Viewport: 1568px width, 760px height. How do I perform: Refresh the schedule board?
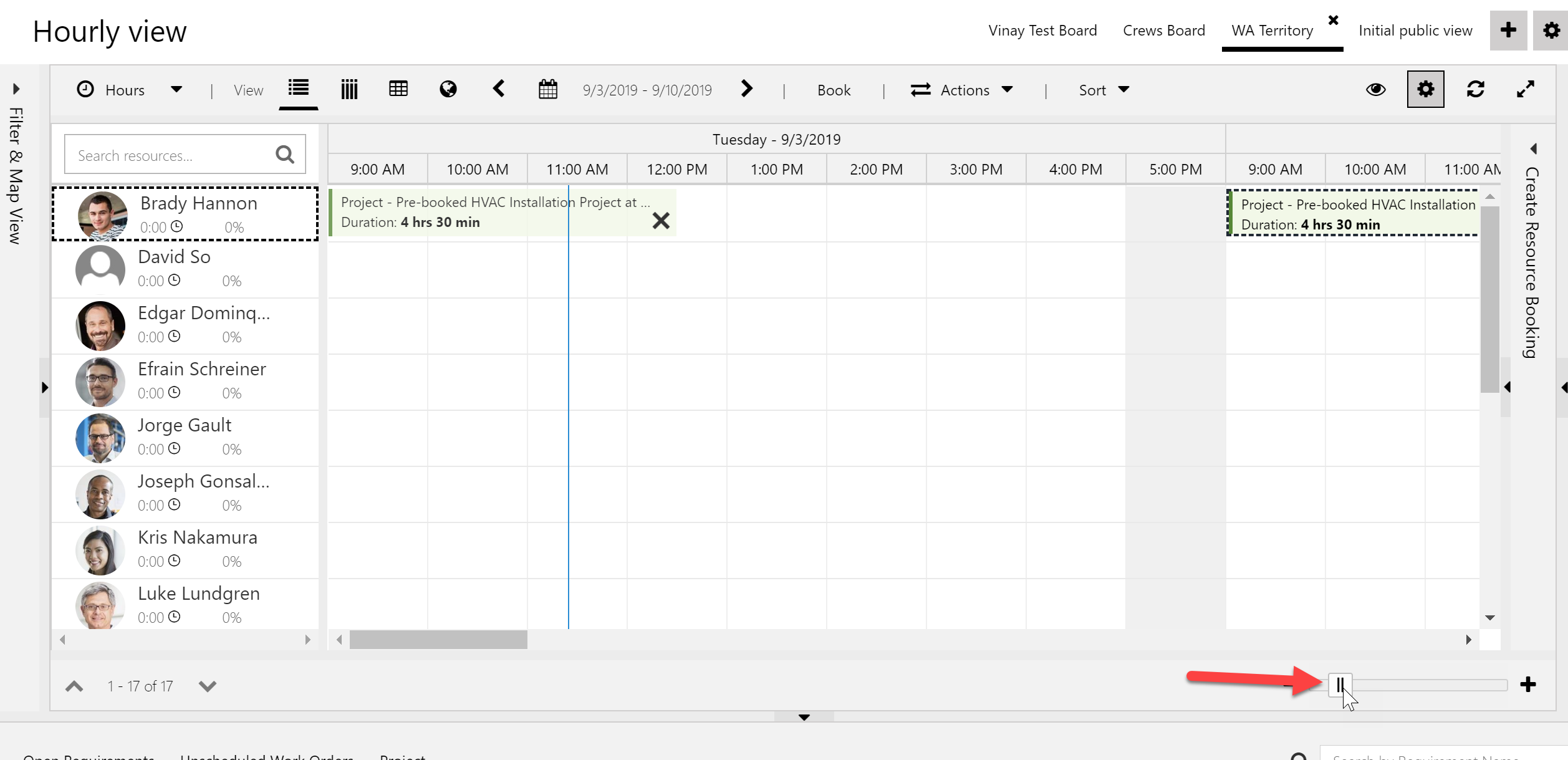pos(1476,89)
